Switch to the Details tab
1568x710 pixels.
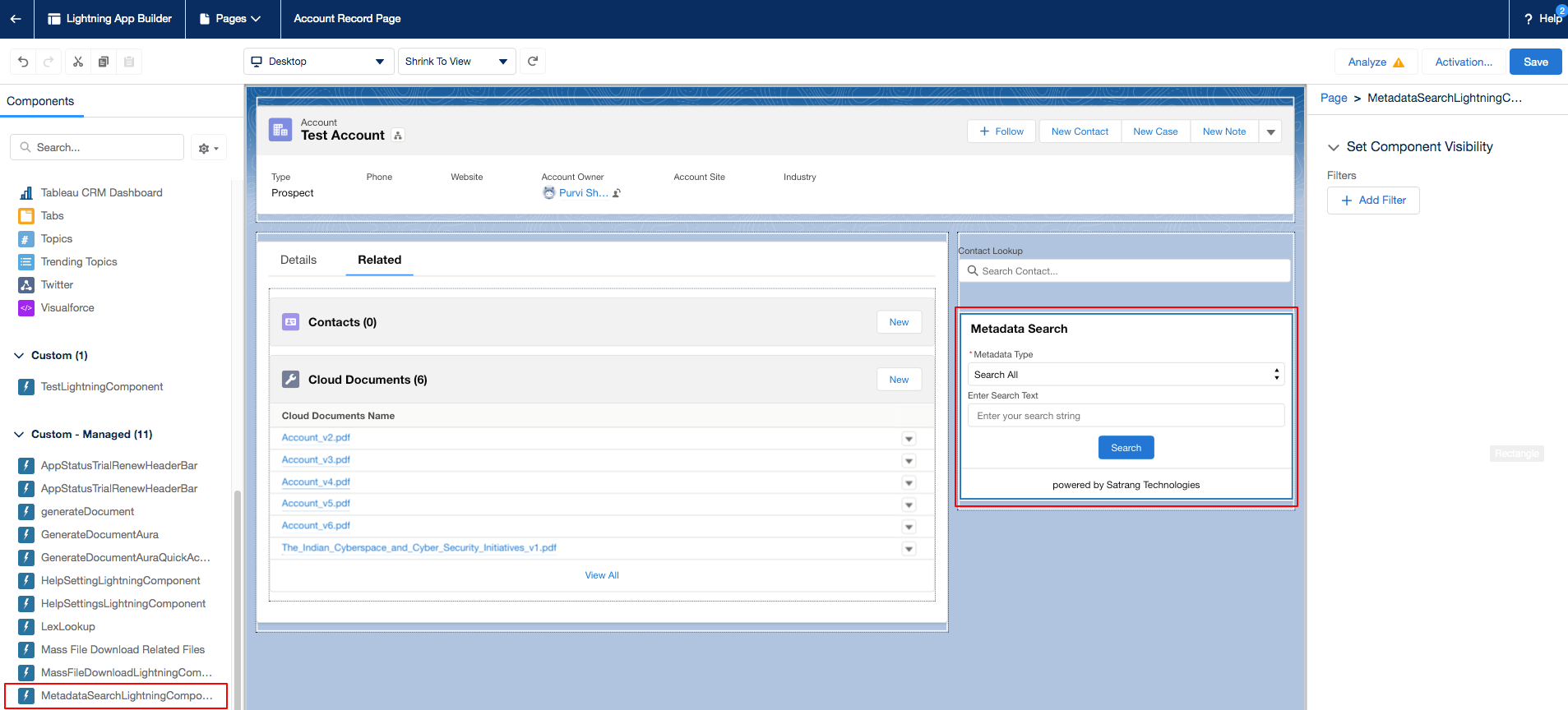[298, 260]
